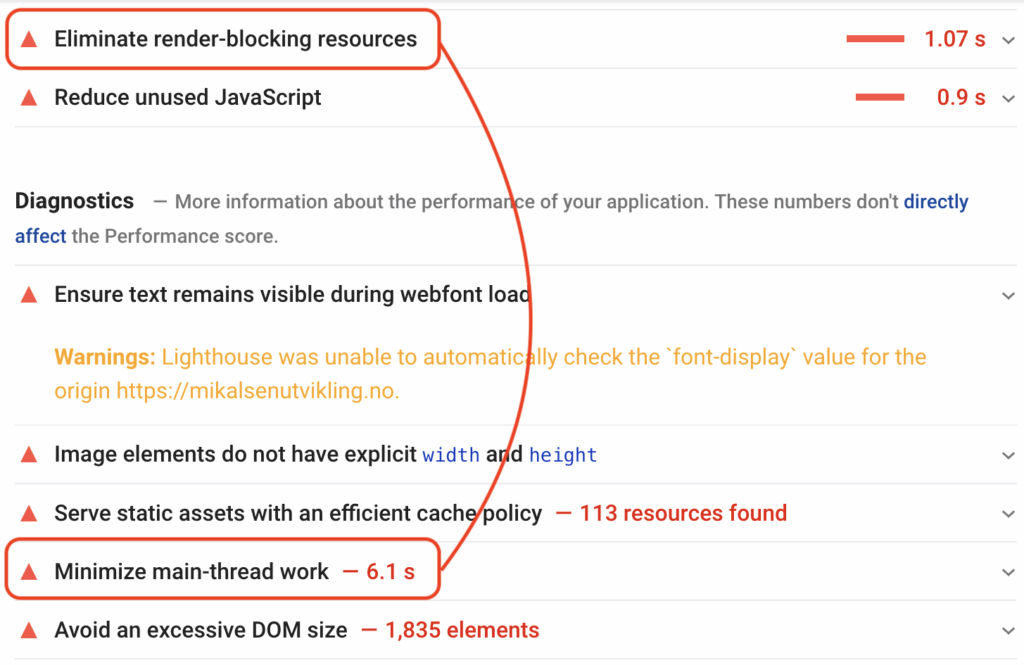Click the 0.9 s savings bar
Viewport: 1024px width, 665px height.
click(880, 98)
